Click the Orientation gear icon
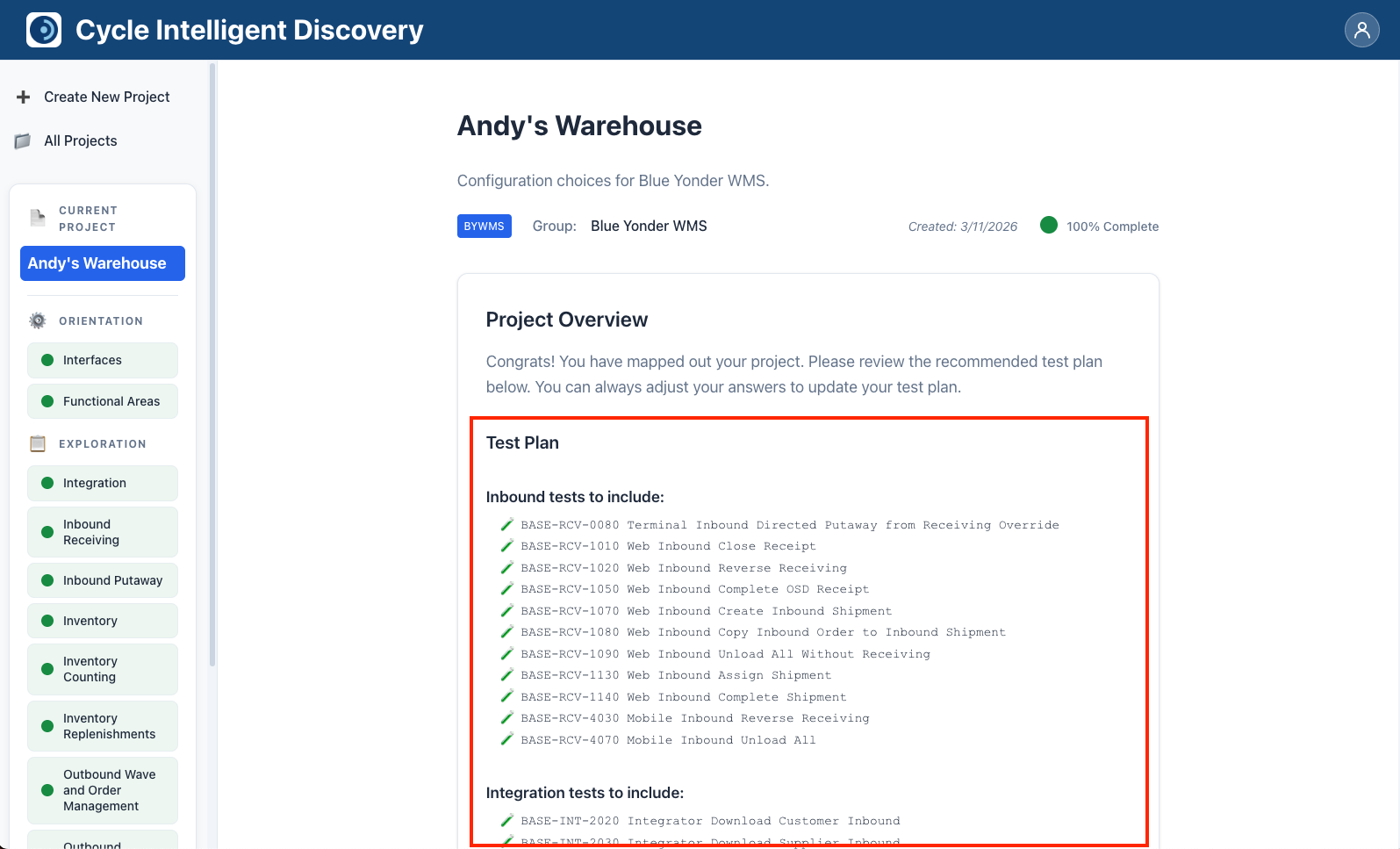1400x849 pixels. click(x=38, y=320)
